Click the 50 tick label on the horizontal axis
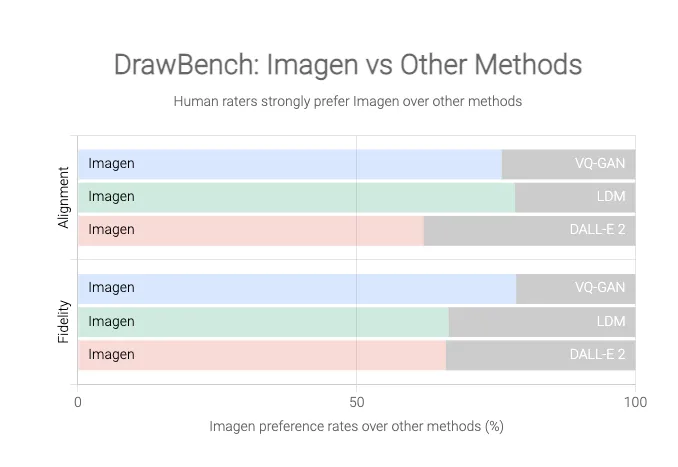The image size is (678, 467). click(x=356, y=402)
